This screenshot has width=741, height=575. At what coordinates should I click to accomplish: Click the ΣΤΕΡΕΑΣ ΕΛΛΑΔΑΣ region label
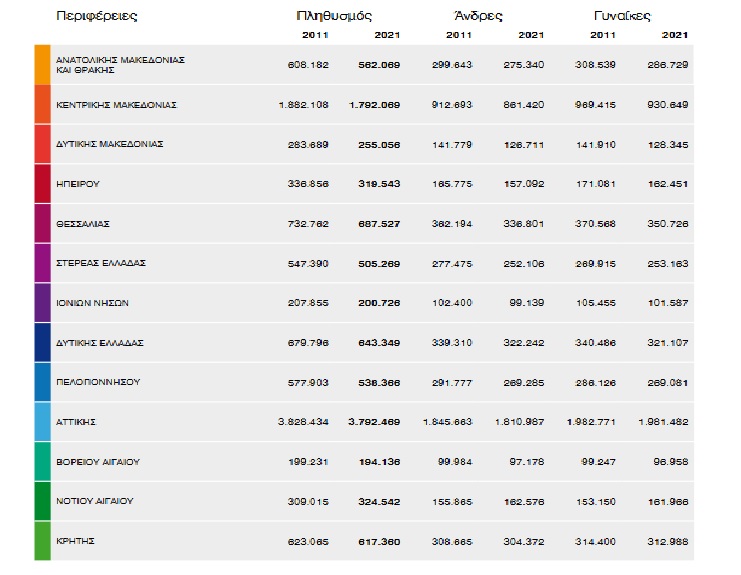pos(101,263)
